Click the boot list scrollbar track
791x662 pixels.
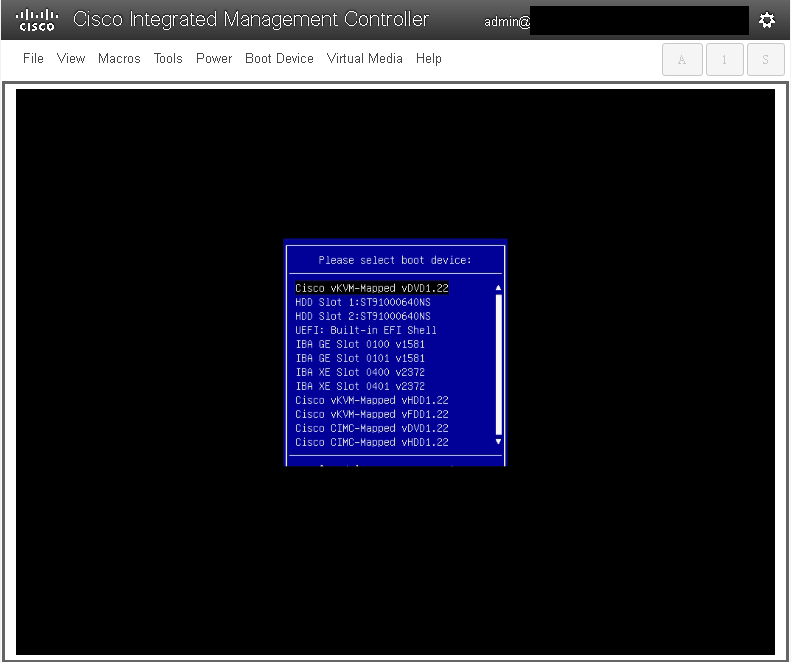[498, 364]
